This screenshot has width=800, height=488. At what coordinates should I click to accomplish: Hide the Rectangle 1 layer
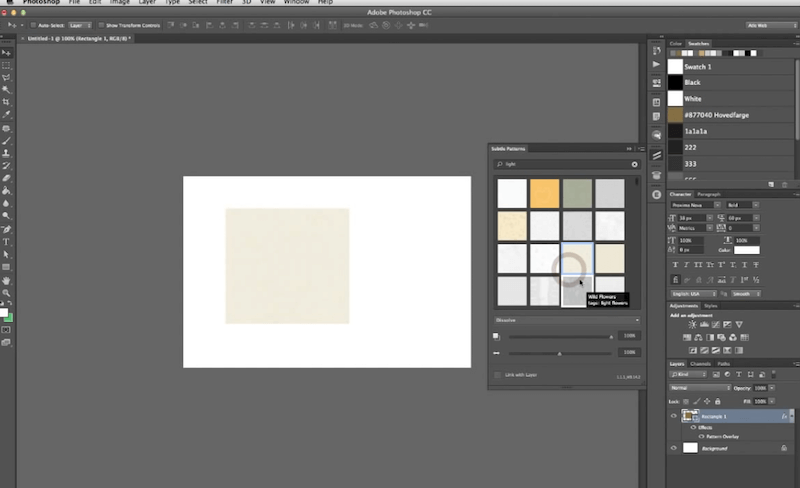pos(673,416)
